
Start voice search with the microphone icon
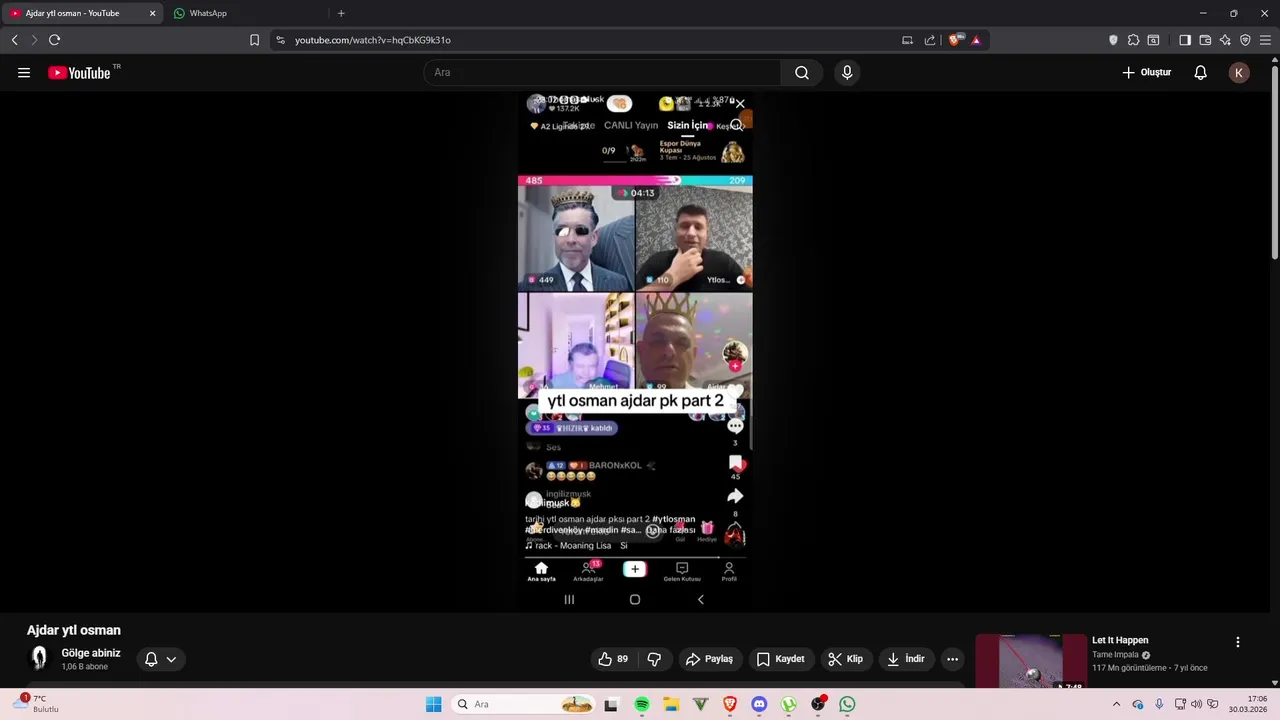pos(847,73)
